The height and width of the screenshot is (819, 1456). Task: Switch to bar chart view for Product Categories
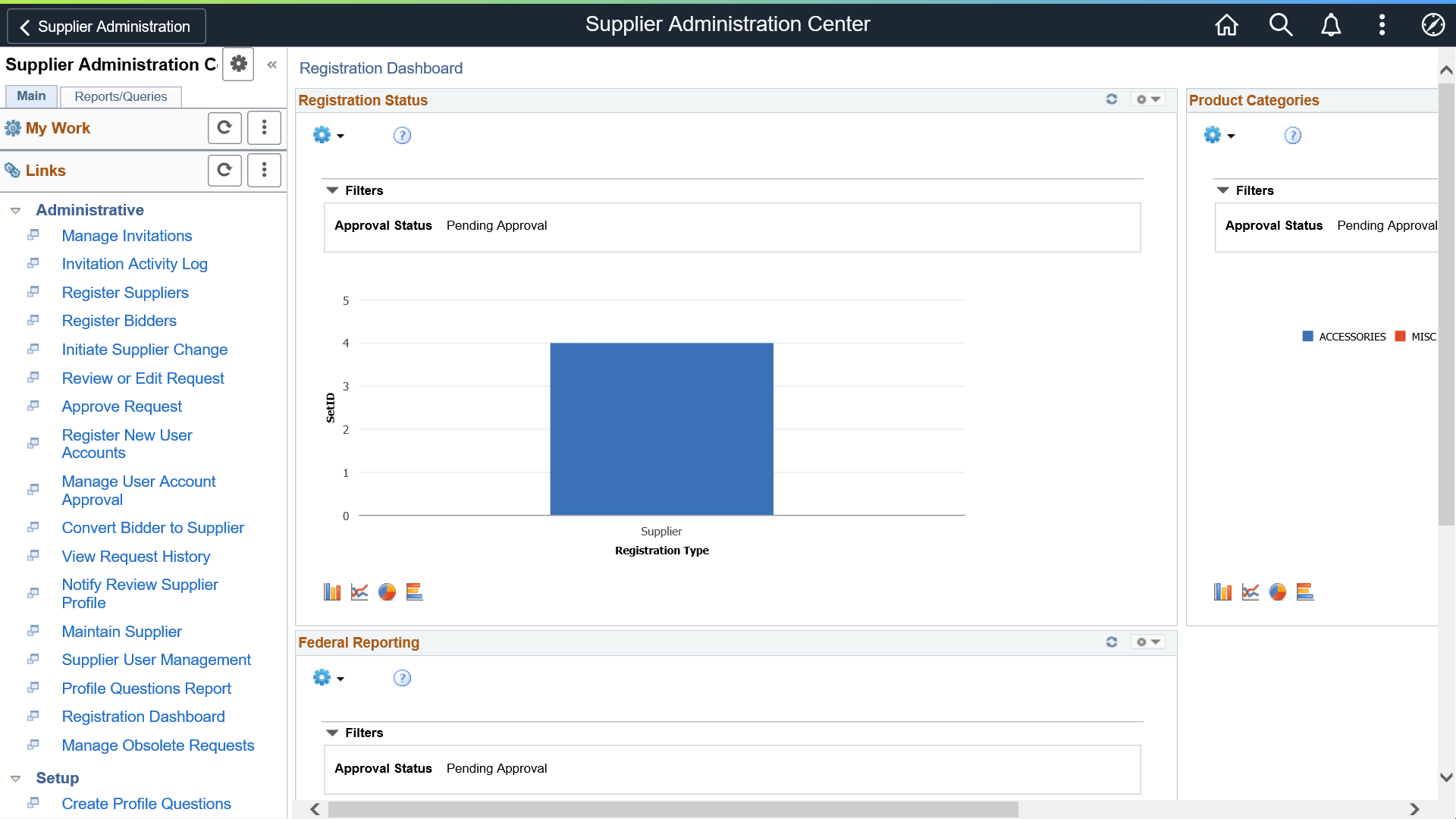tap(1223, 592)
